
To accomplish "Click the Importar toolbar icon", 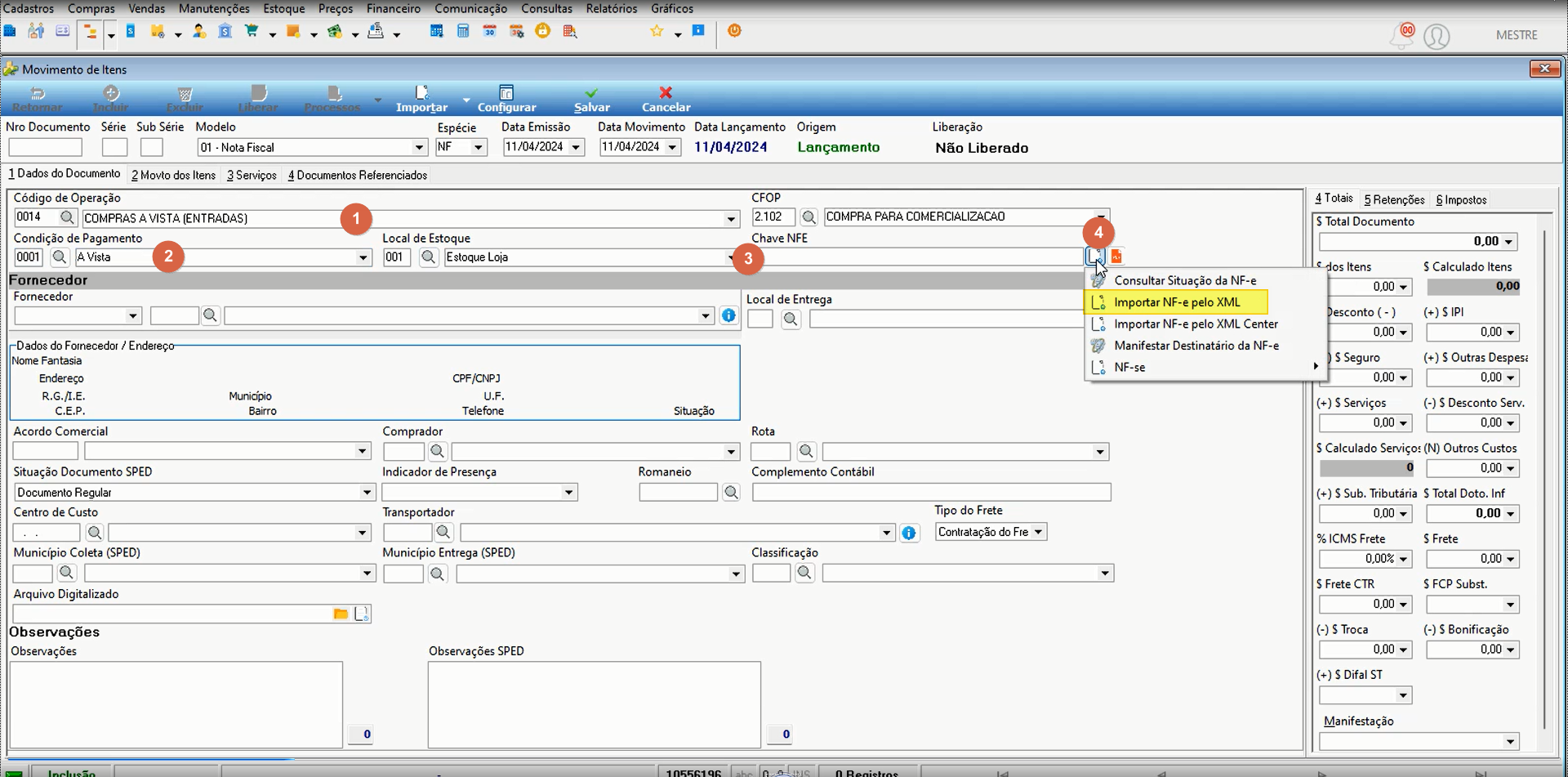I will click(x=421, y=92).
